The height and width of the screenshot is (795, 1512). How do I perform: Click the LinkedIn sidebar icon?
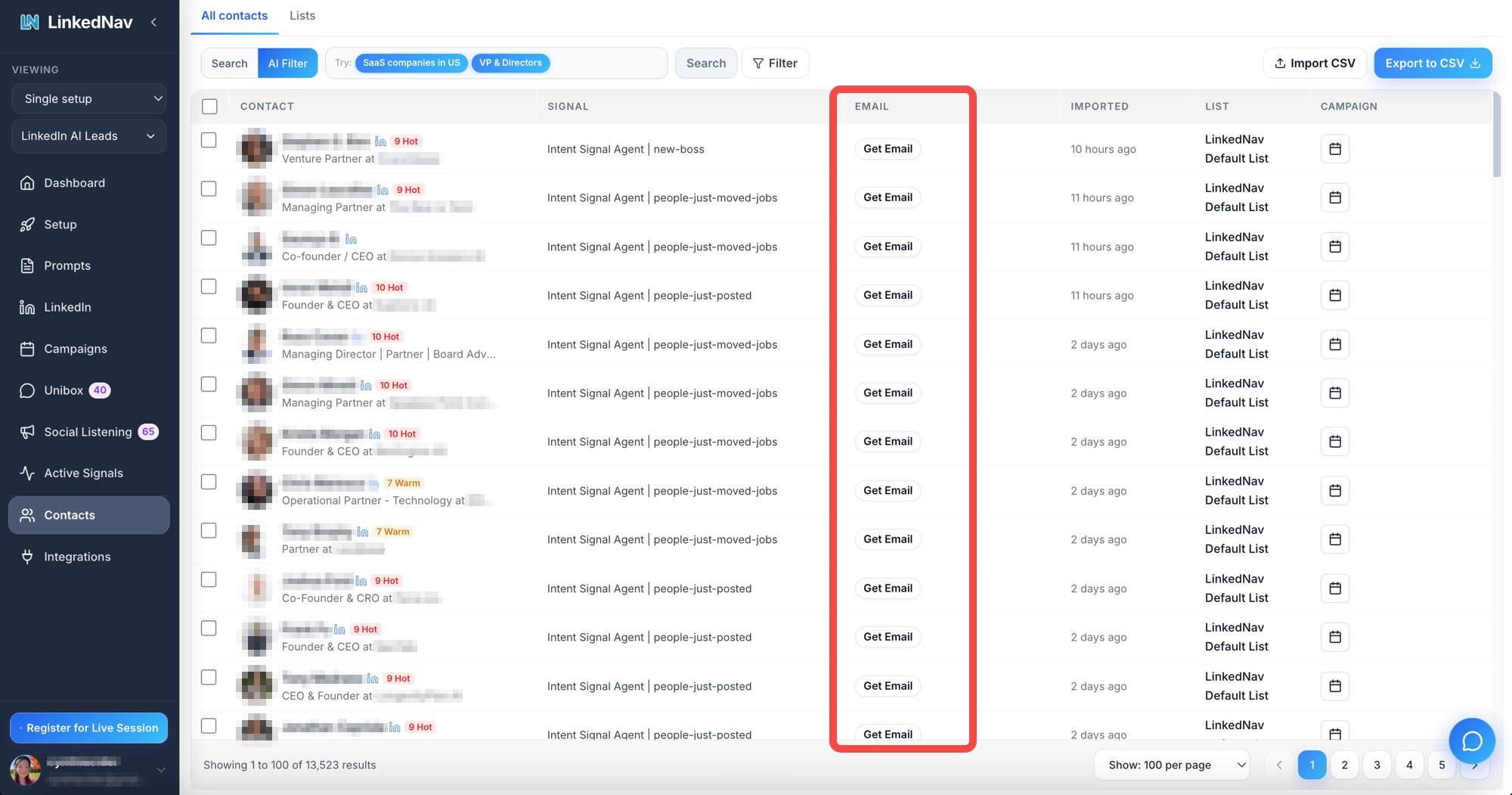(x=27, y=307)
